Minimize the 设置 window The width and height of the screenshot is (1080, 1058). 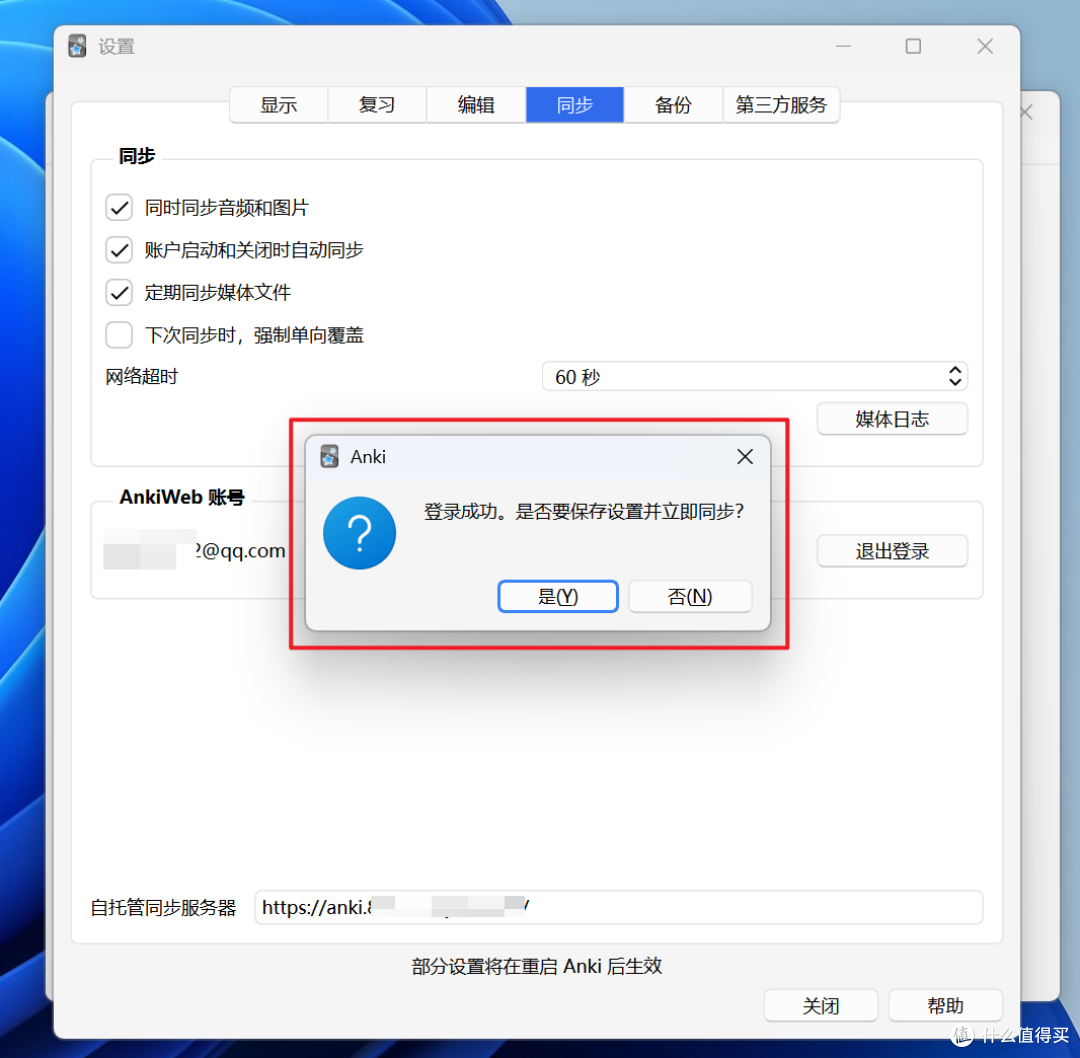pos(843,46)
